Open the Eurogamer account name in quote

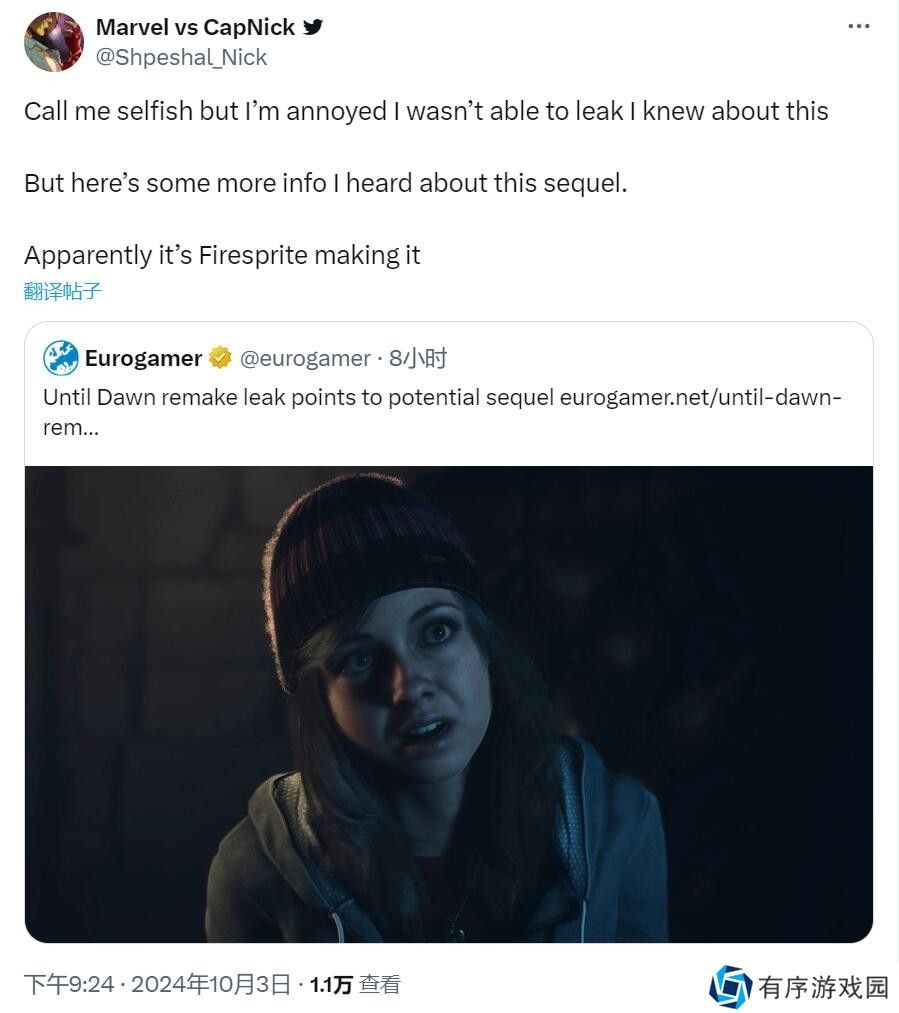coord(143,358)
